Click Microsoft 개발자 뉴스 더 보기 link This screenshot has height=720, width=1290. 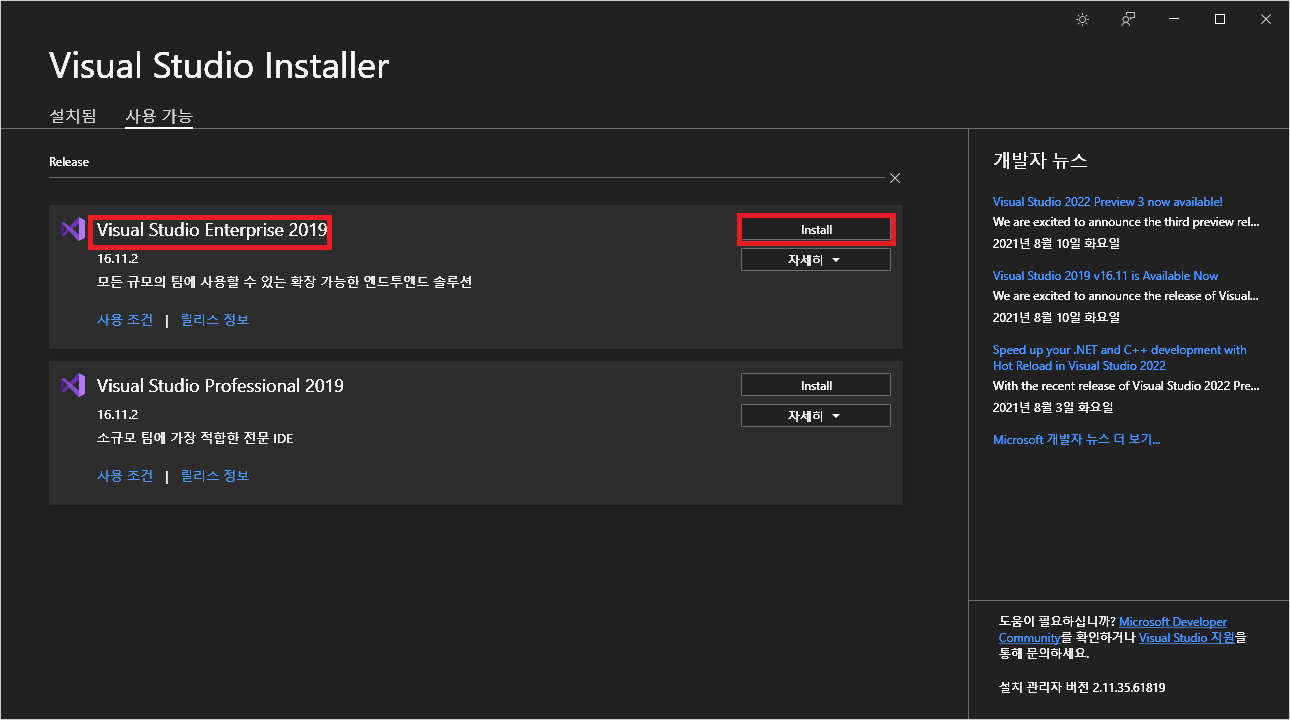coord(1076,440)
